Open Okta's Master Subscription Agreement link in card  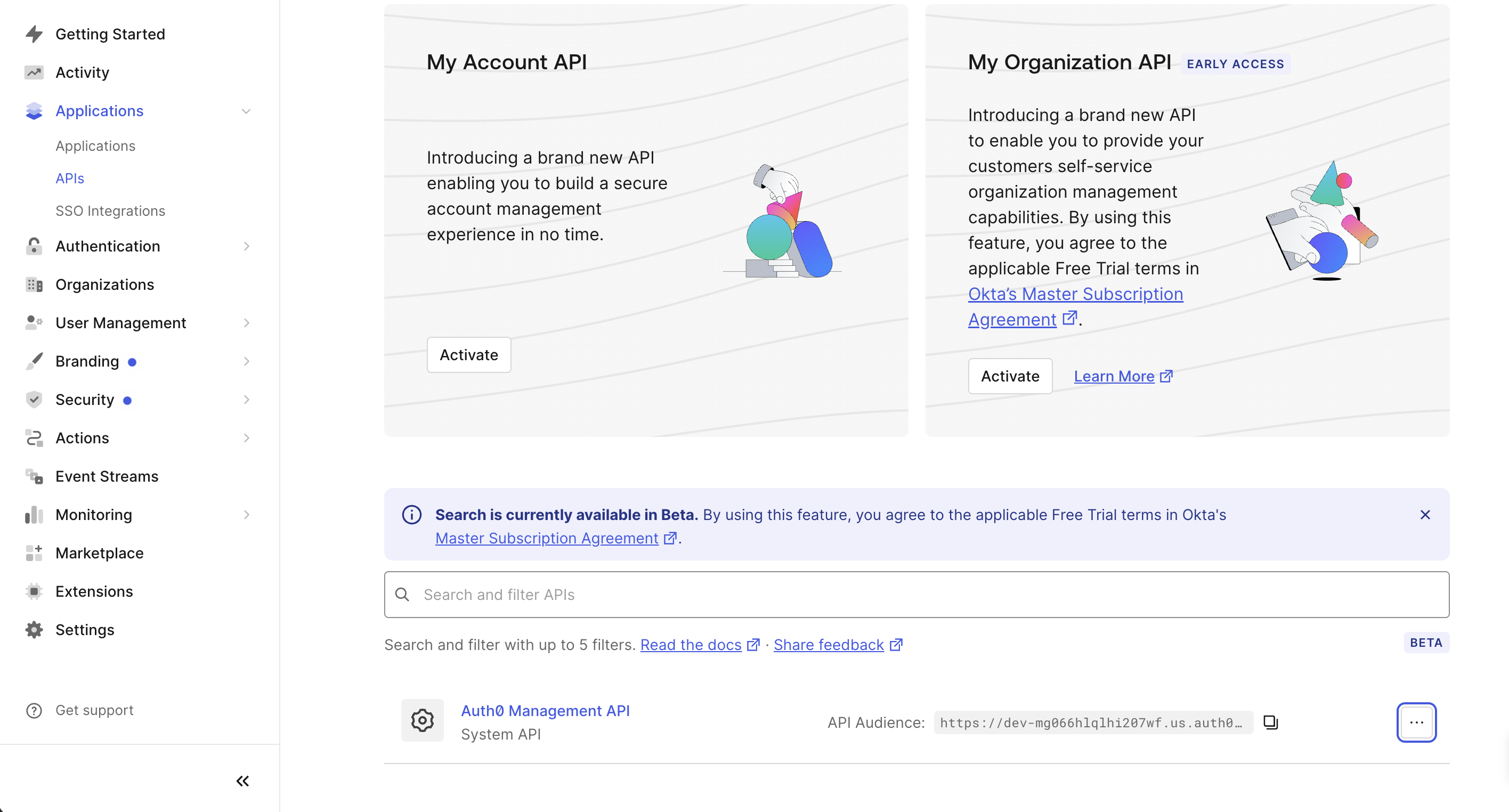click(1075, 307)
